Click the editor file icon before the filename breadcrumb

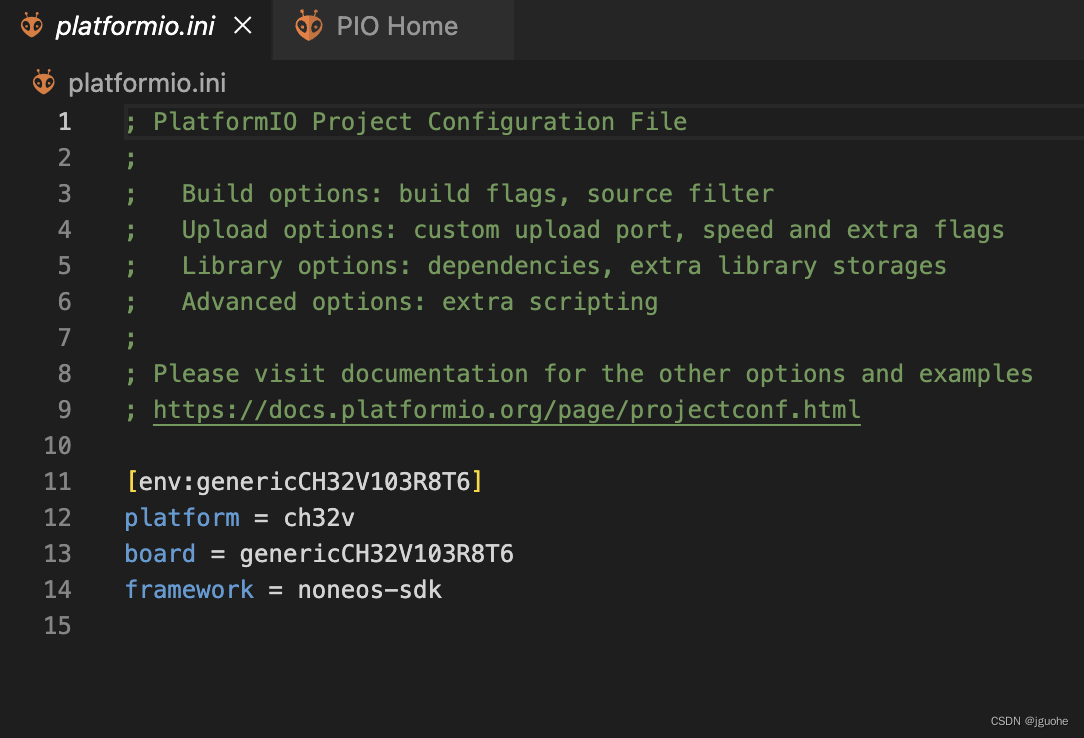pyautogui.click(x=43, y=82)
